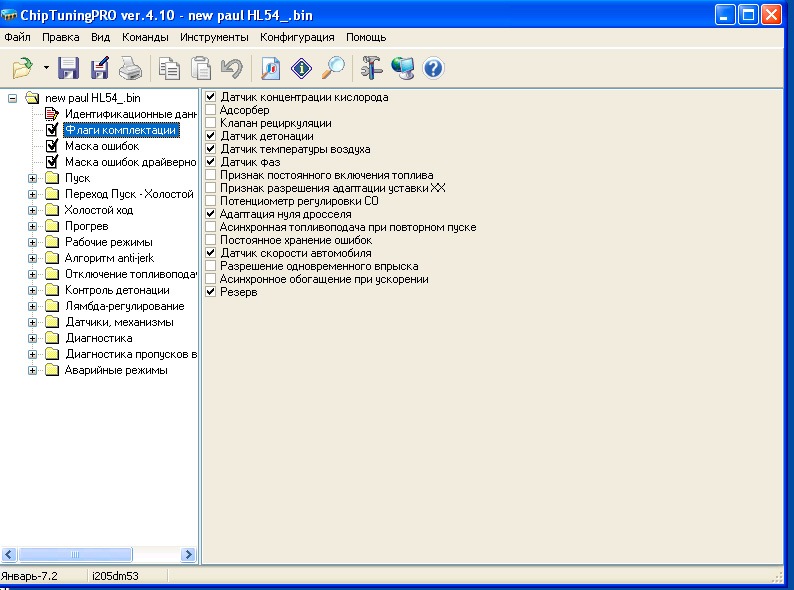
Task: Enable Клапан рециркуляции checkbox
Action: click(x=211, y=123)
